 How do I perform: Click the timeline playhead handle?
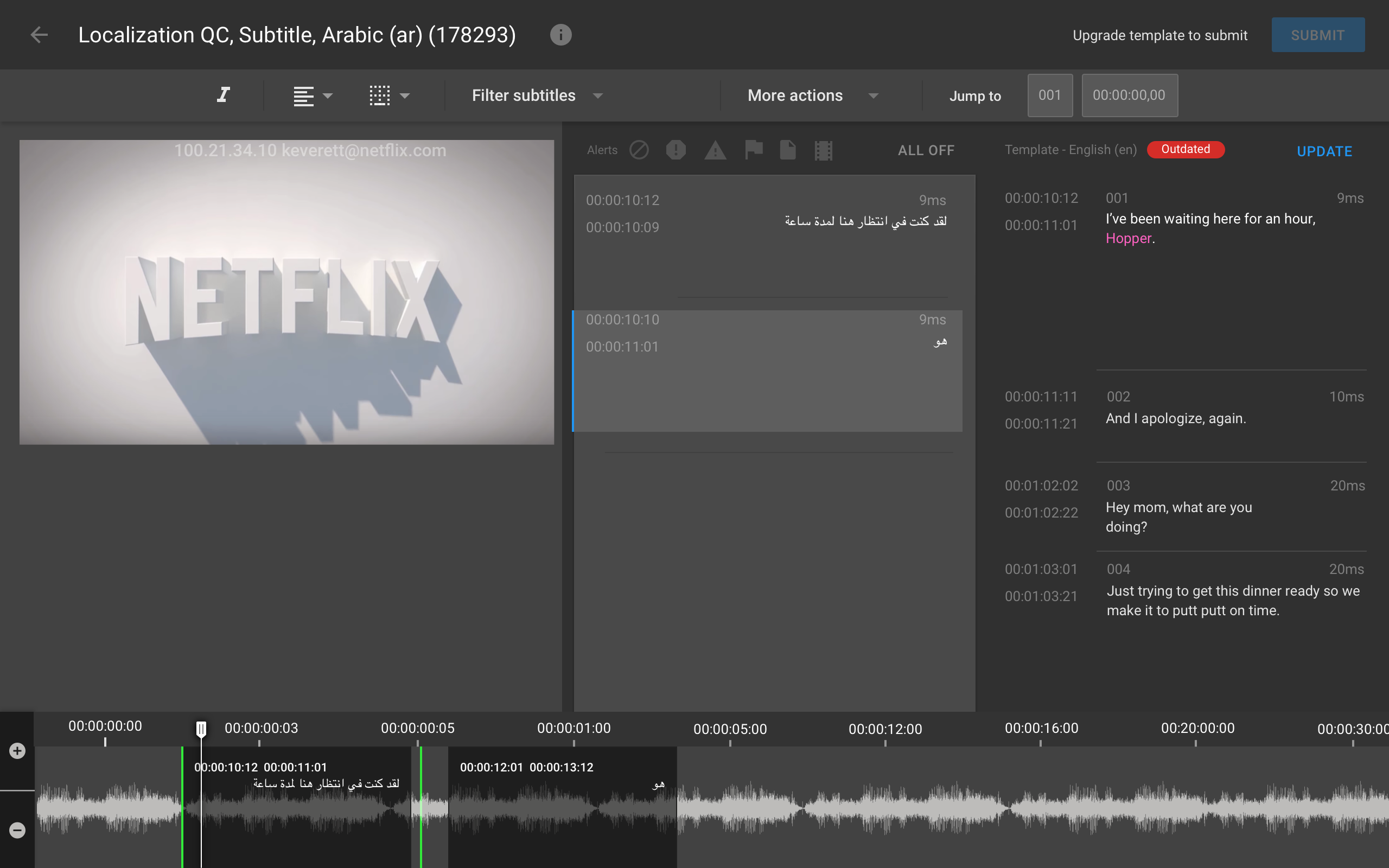[x=201, y=729]
